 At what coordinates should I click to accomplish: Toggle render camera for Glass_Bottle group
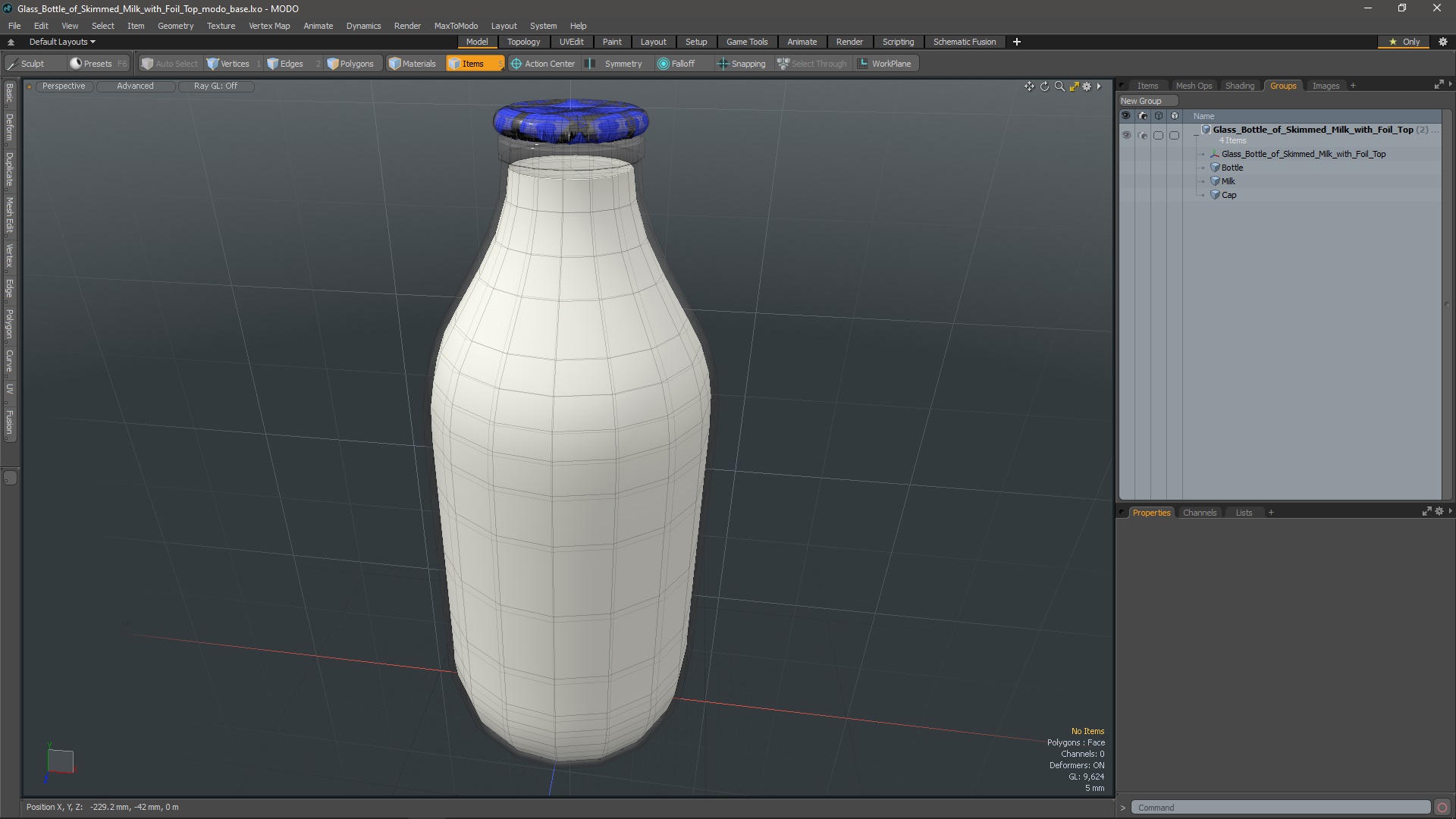[1143, 136]
